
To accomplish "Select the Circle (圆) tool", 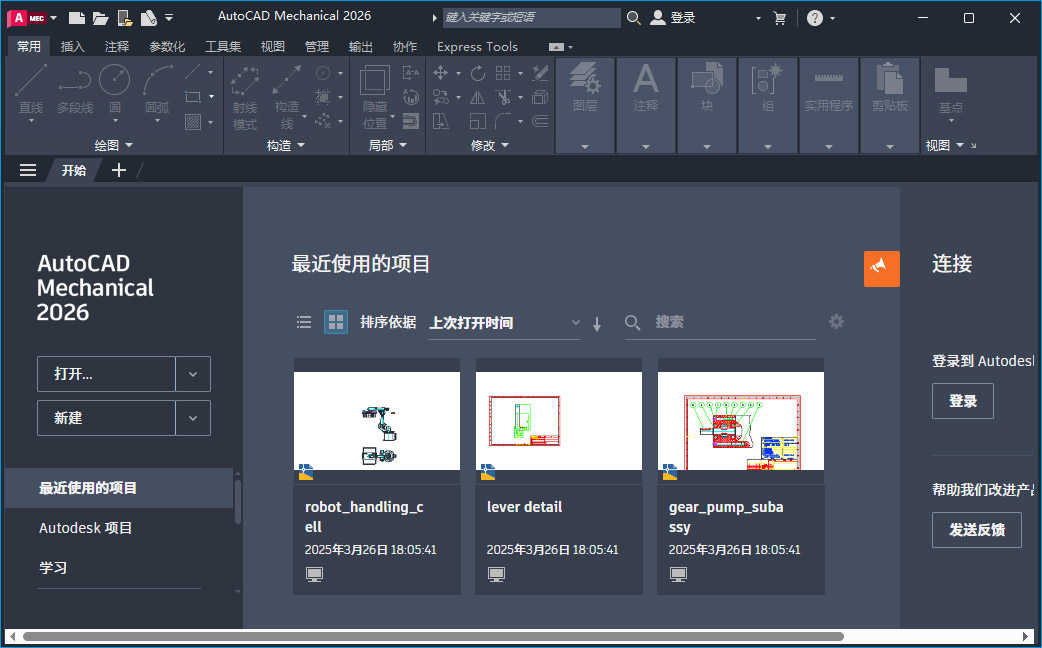I will [x=114, y=85].
